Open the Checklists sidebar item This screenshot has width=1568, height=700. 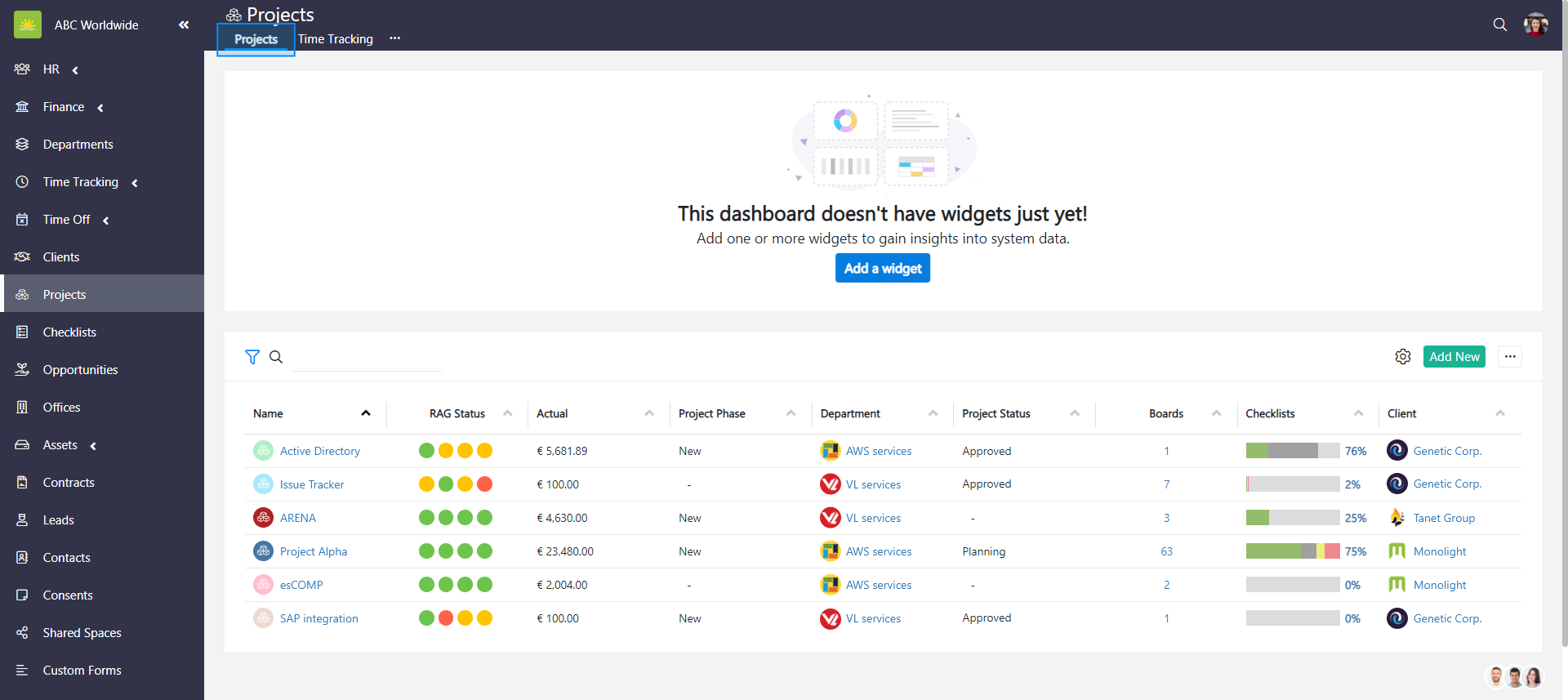tap(69, 332)
